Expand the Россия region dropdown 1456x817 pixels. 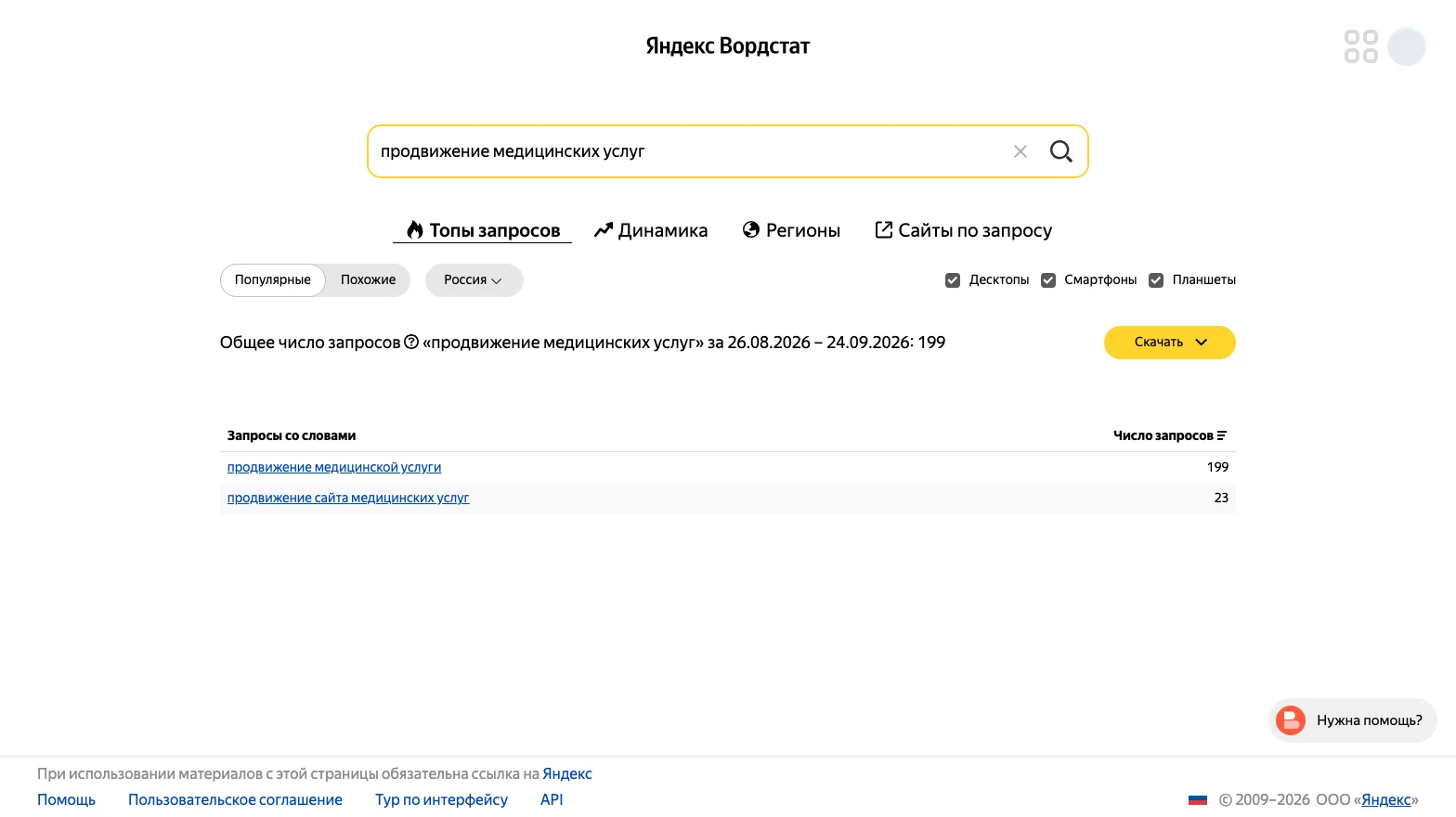point(474,280)
